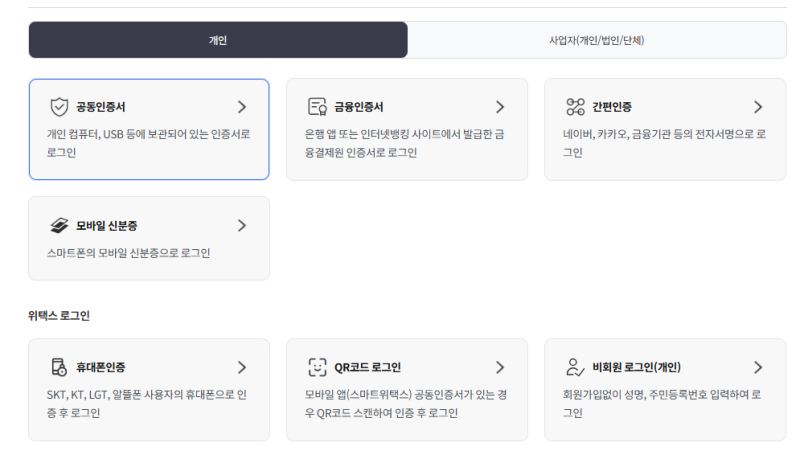Click the 휴대폰인증 phone icon
This screenshot has height=459, width=800.
coord(59,367)
